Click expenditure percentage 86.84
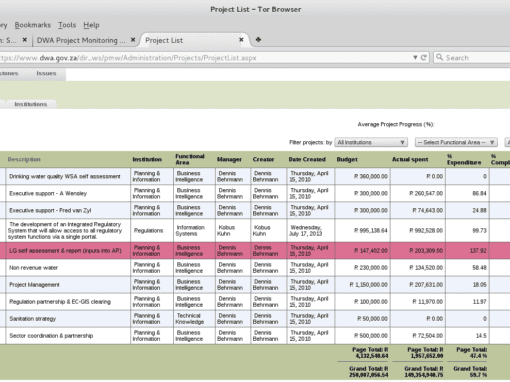 tap(479, 193)
